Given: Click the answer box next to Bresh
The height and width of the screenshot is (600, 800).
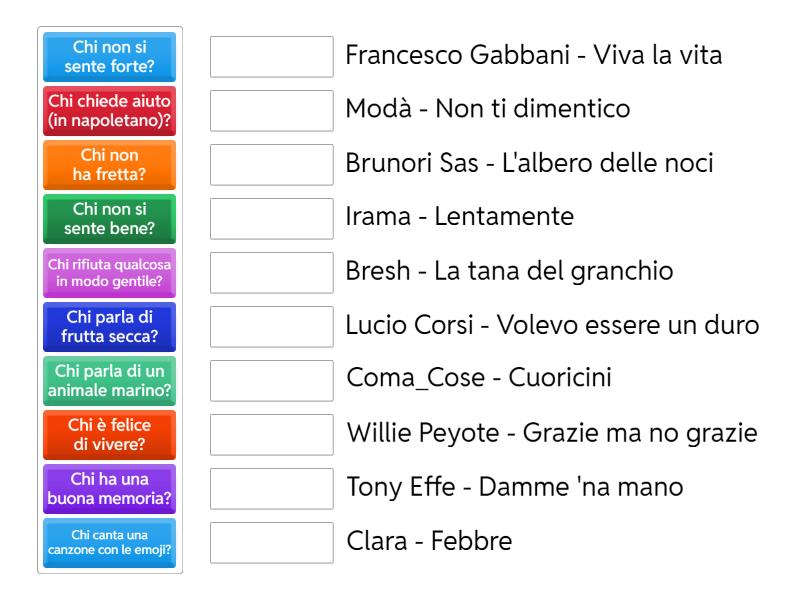Looking at the screenshot, I should 272,273.
